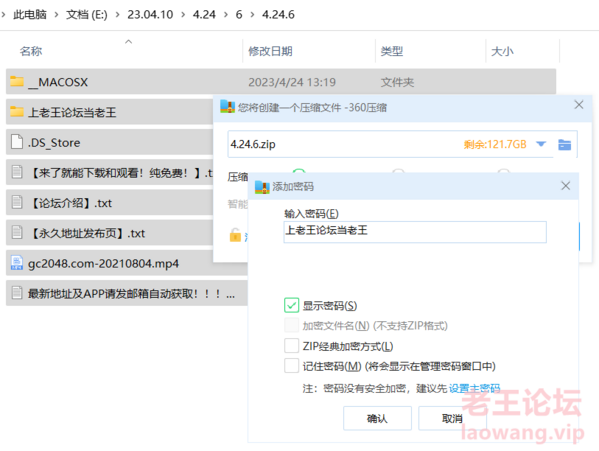Click the 输入密码 text field
The width and height of the screenshot is (599, 451).
tap(415, 232)
